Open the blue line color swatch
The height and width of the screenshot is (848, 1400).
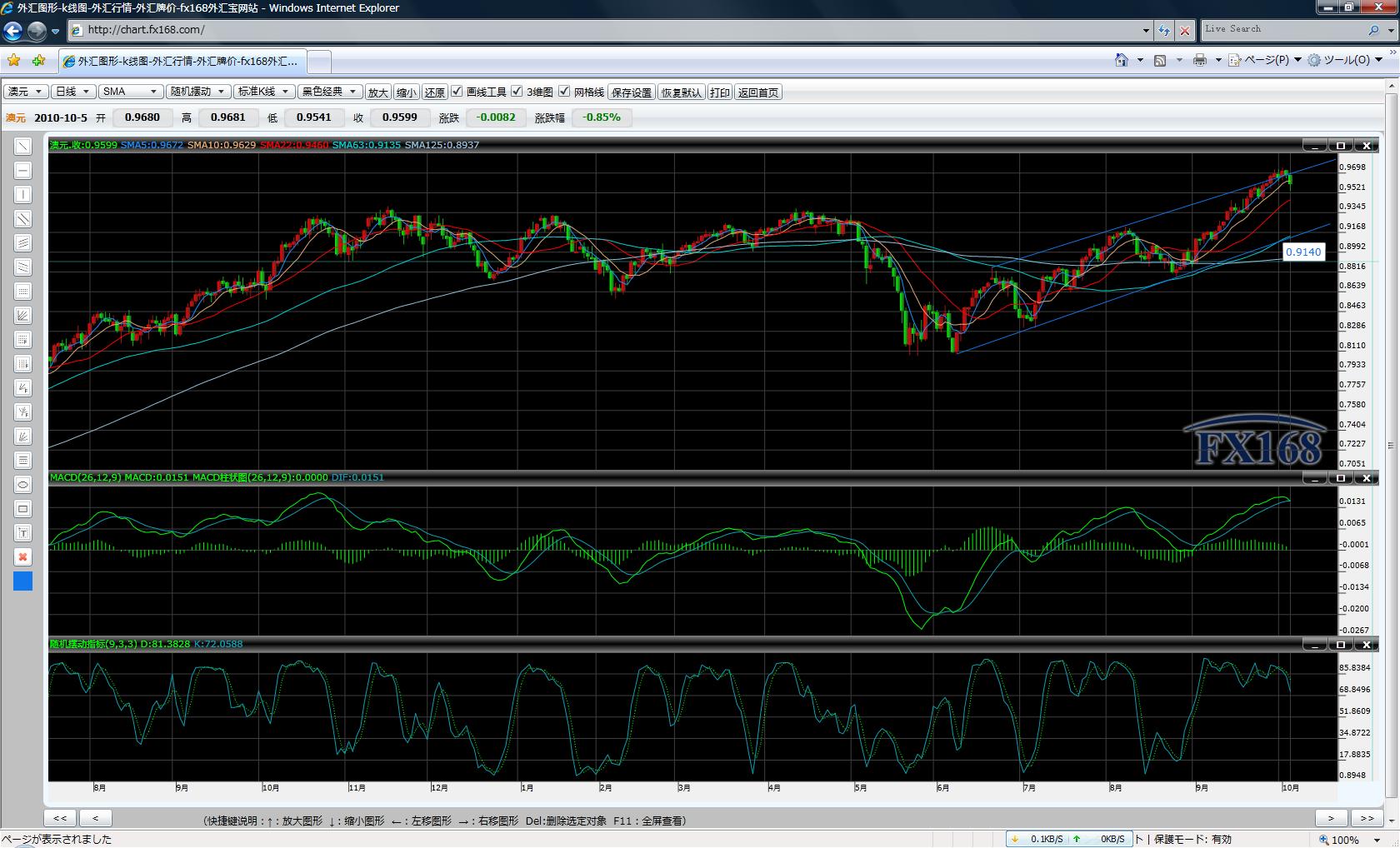tap(22, 581)
